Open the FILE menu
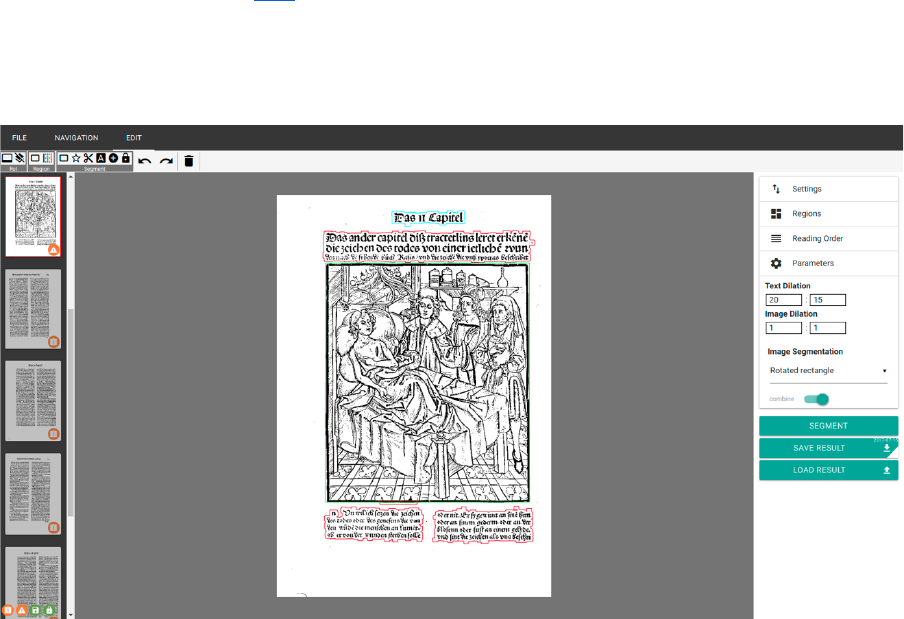 (20, 138)
